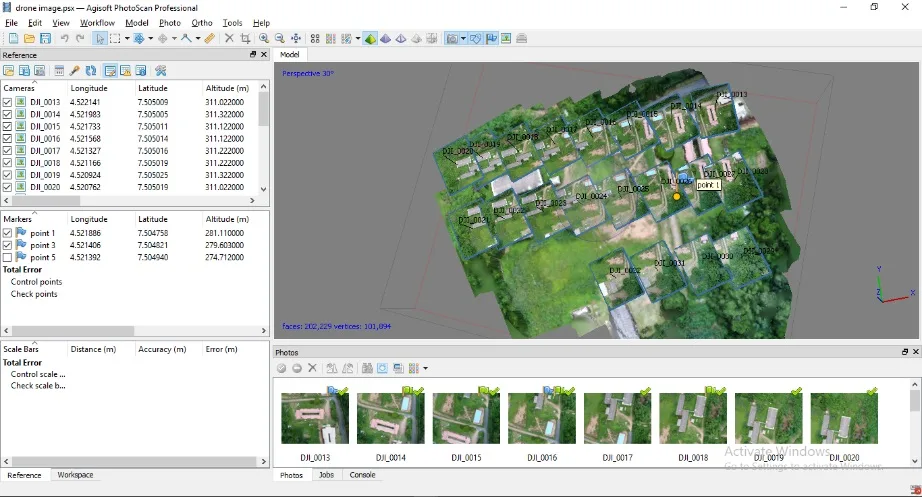Image resolution: width=922 pixels, height=497 pixels.
Task: Undo the last action
Action: (x=64, y=38)
